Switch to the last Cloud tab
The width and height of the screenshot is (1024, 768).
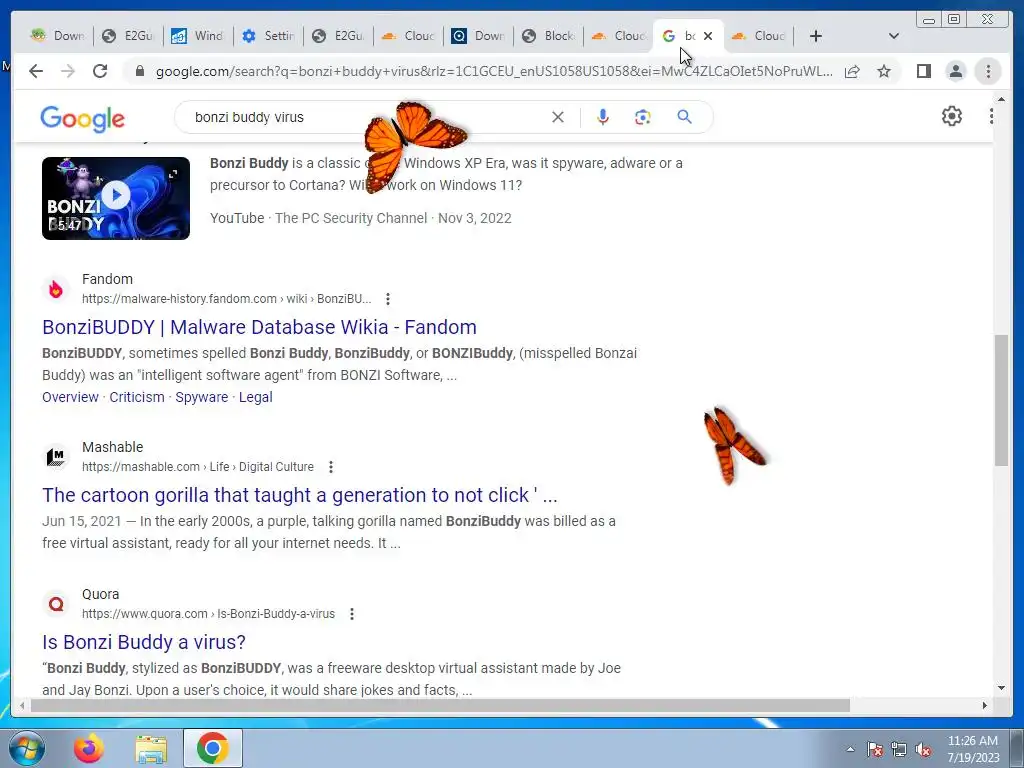759,36
